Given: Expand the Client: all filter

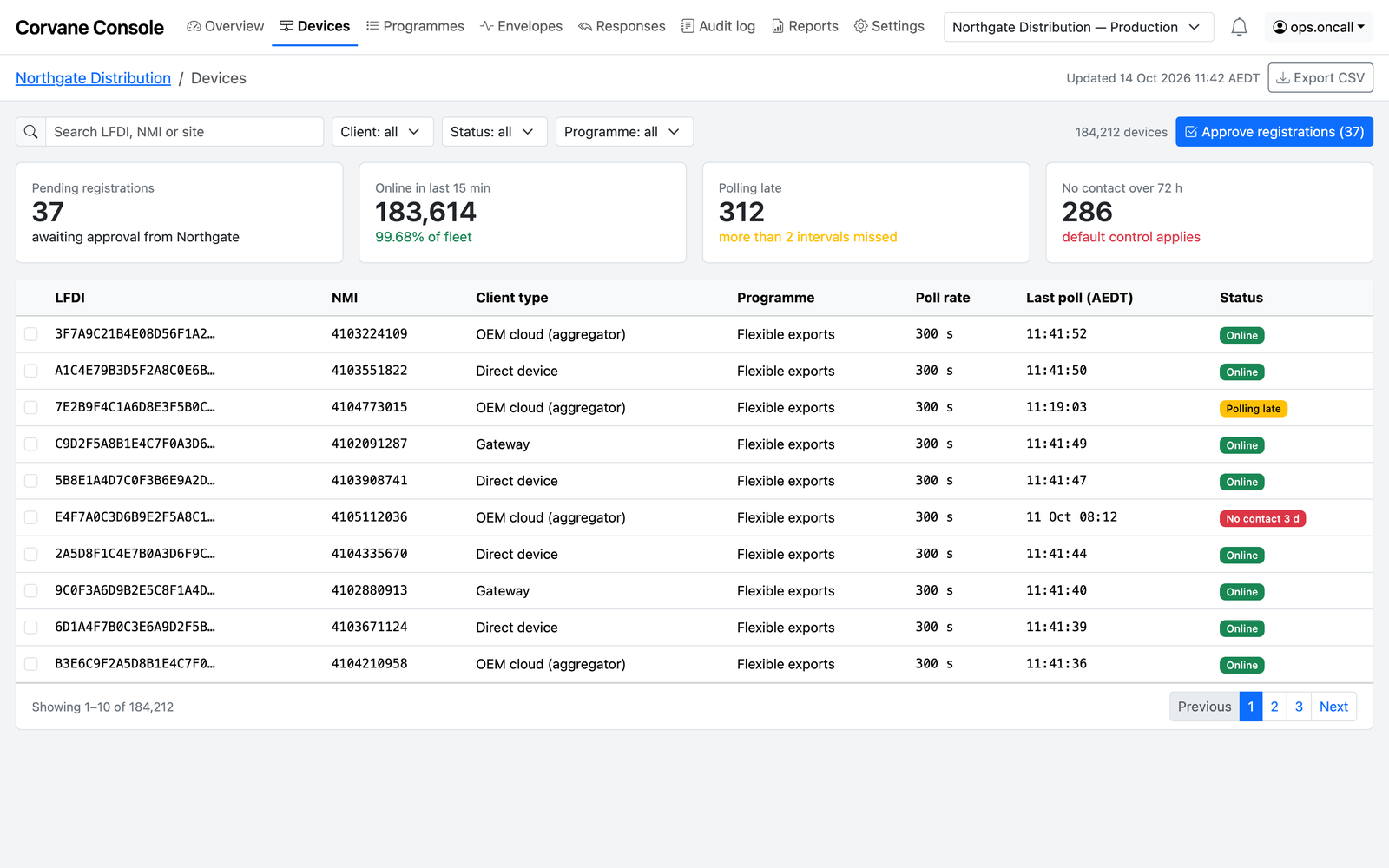Looking at the screenshot, I should (382, 132).
